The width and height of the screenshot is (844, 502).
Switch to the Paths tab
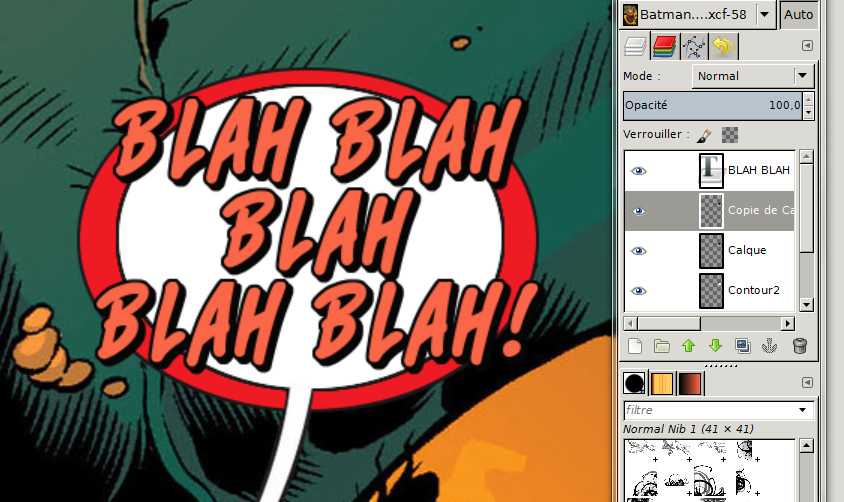click(694, 46)
